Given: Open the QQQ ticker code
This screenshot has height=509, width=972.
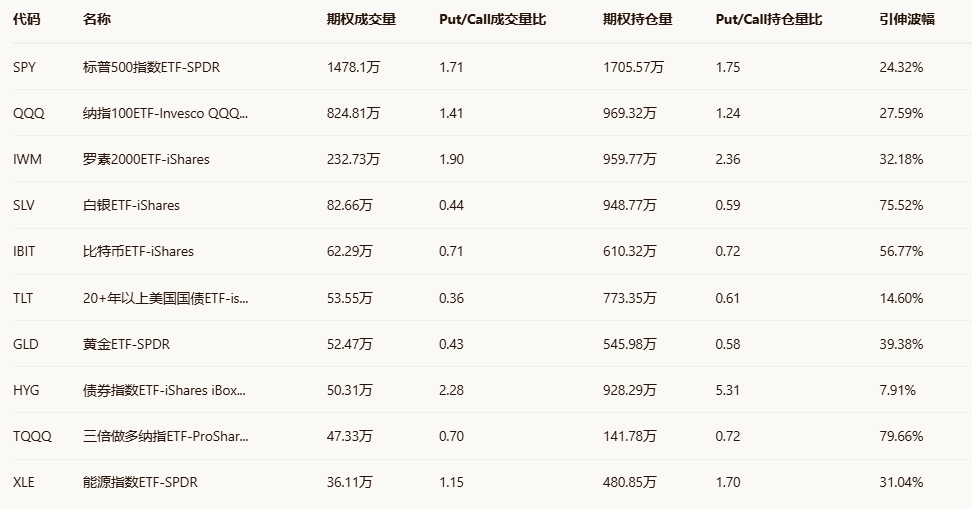Looking at the screenshot, I should pyautogui.click(x=29, y=113).
